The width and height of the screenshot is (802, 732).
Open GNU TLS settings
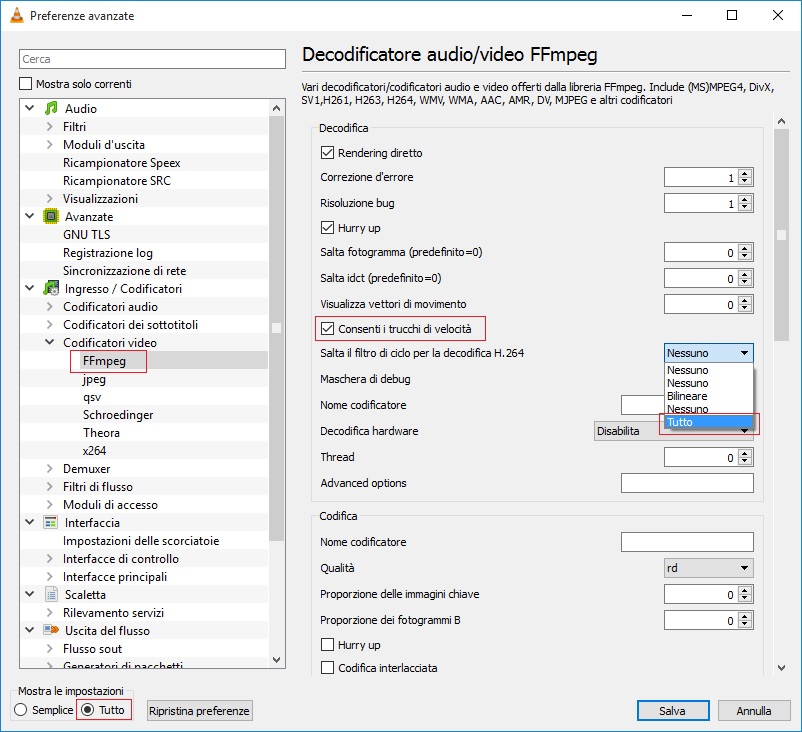[86, 234]
